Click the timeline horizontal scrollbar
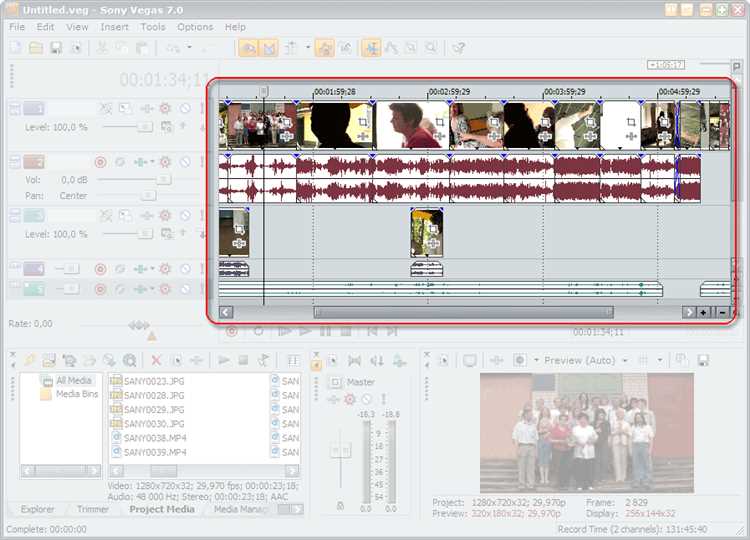 coord(463,312)
